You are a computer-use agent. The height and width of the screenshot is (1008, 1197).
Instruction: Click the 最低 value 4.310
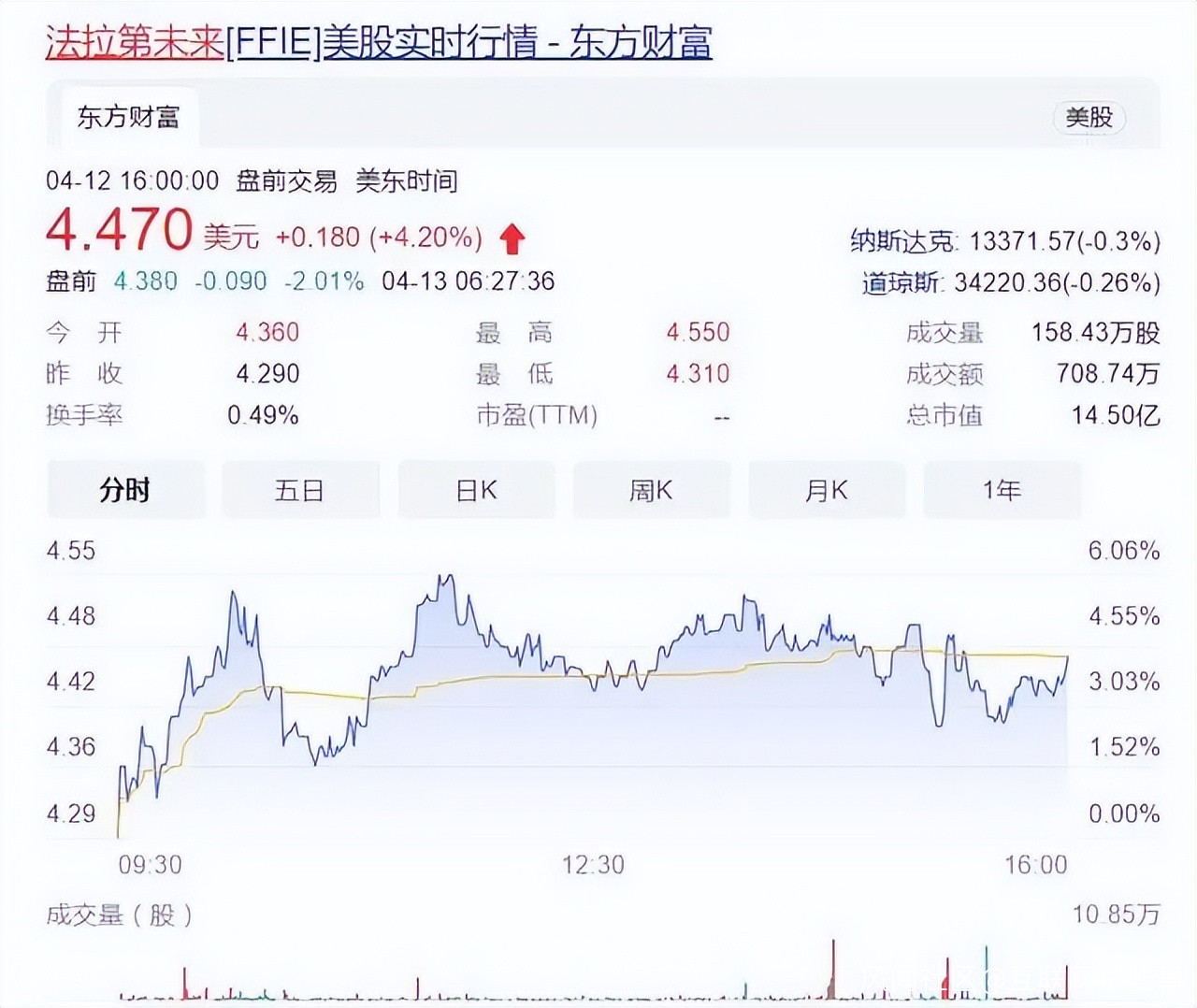tap(698, 374)
